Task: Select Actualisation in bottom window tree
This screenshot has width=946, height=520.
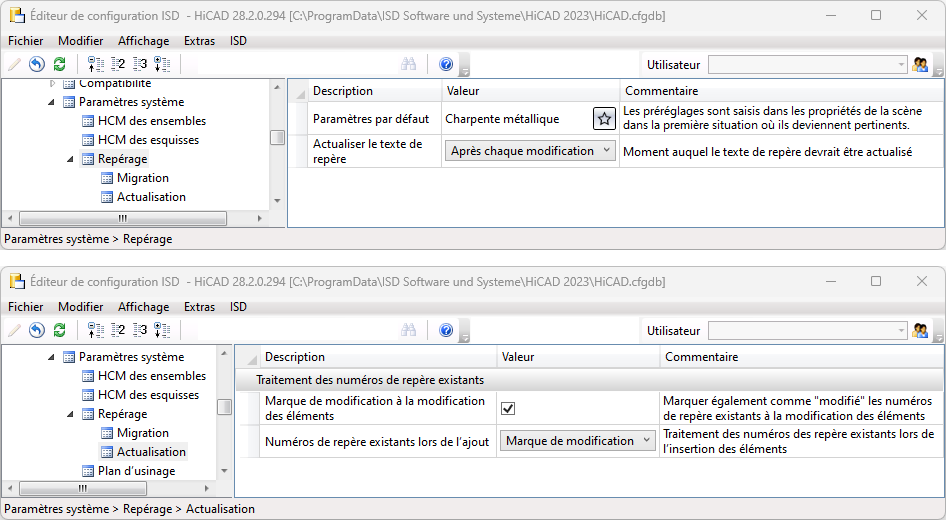Action: (151, 452)
